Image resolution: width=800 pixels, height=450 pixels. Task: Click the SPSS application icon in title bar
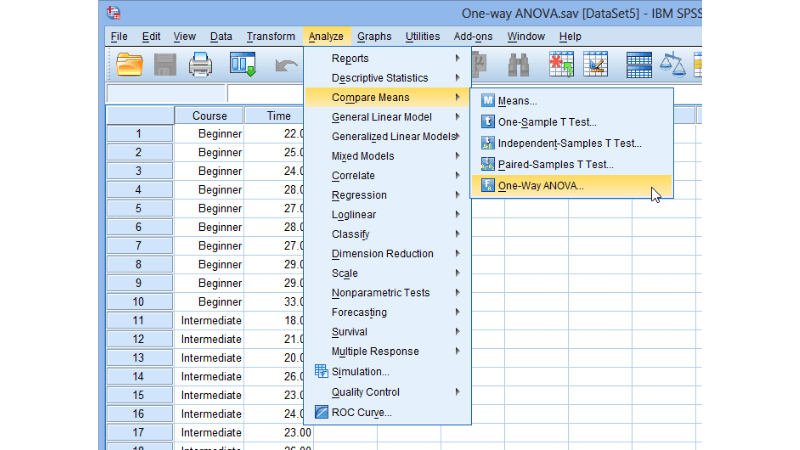coord(113,12)
